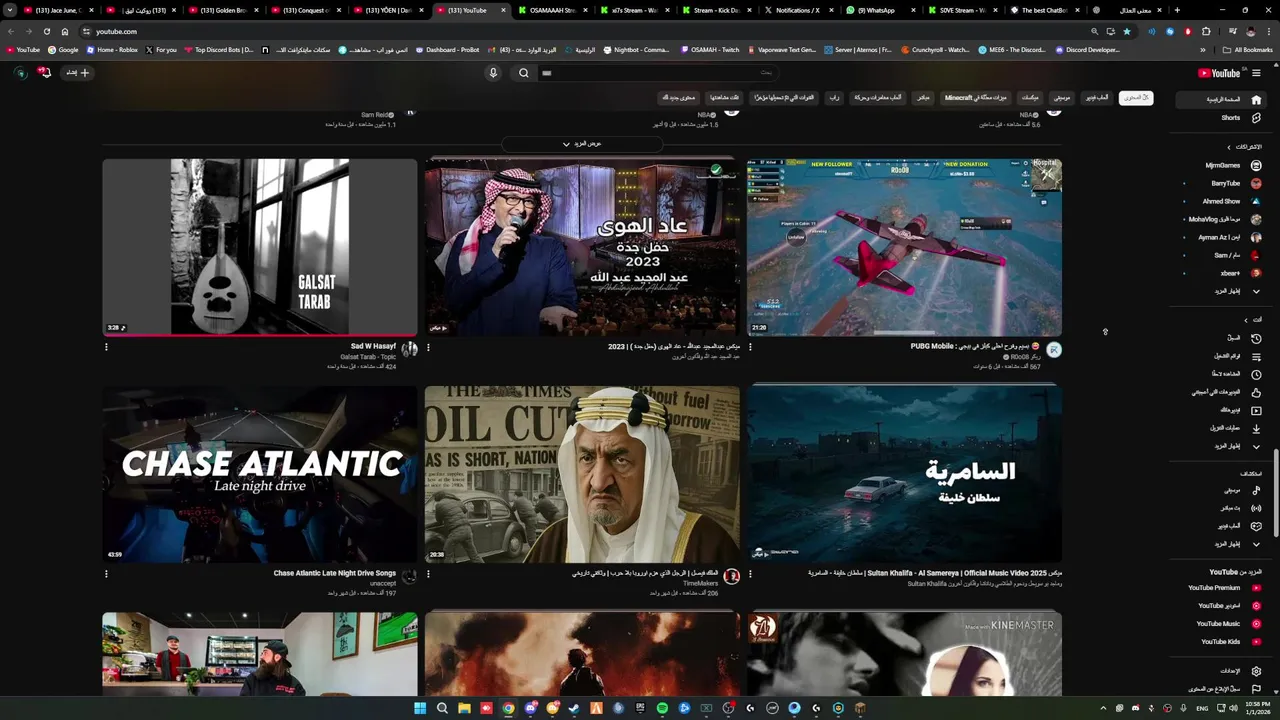Click the YouTube logo
Image resolution: width=1280 pixels, height=720 pixels.
[1219, 73]
